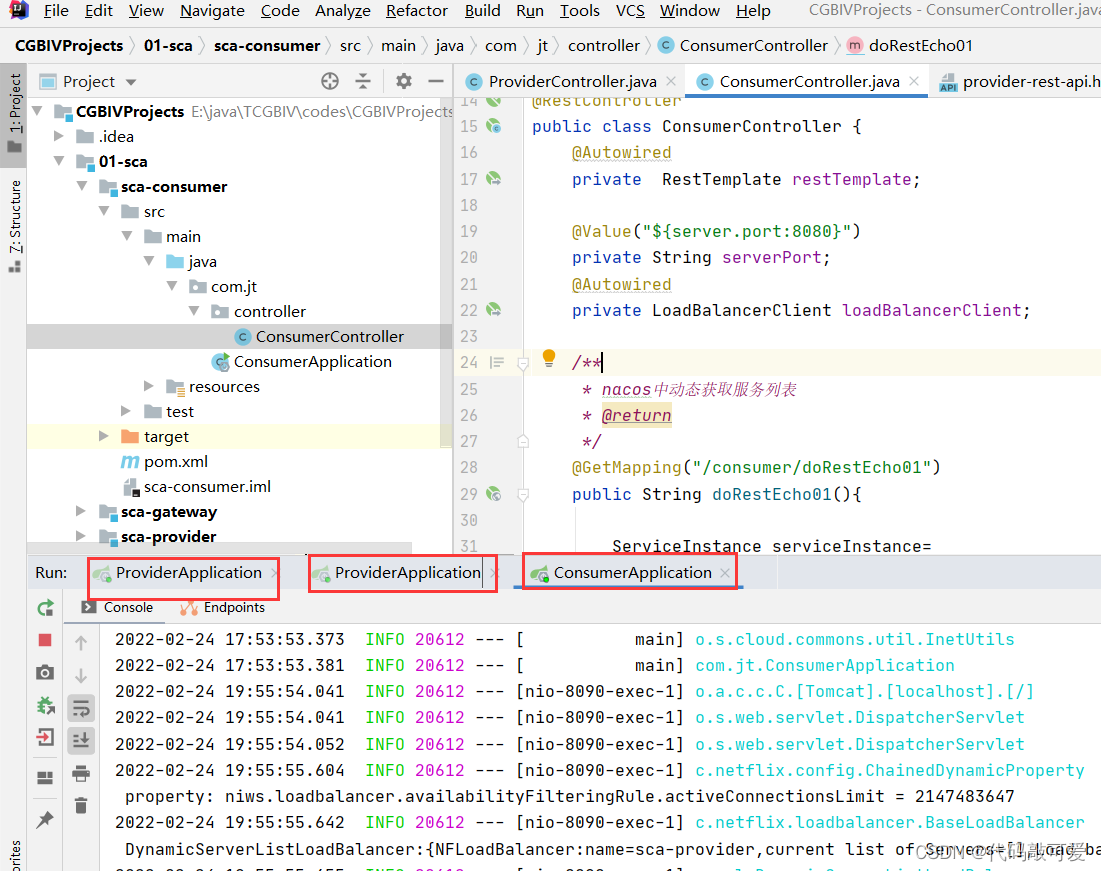This screenshot has width=1101, height=871.
Task: Open the Refactor menu
Action: point(416,11)
